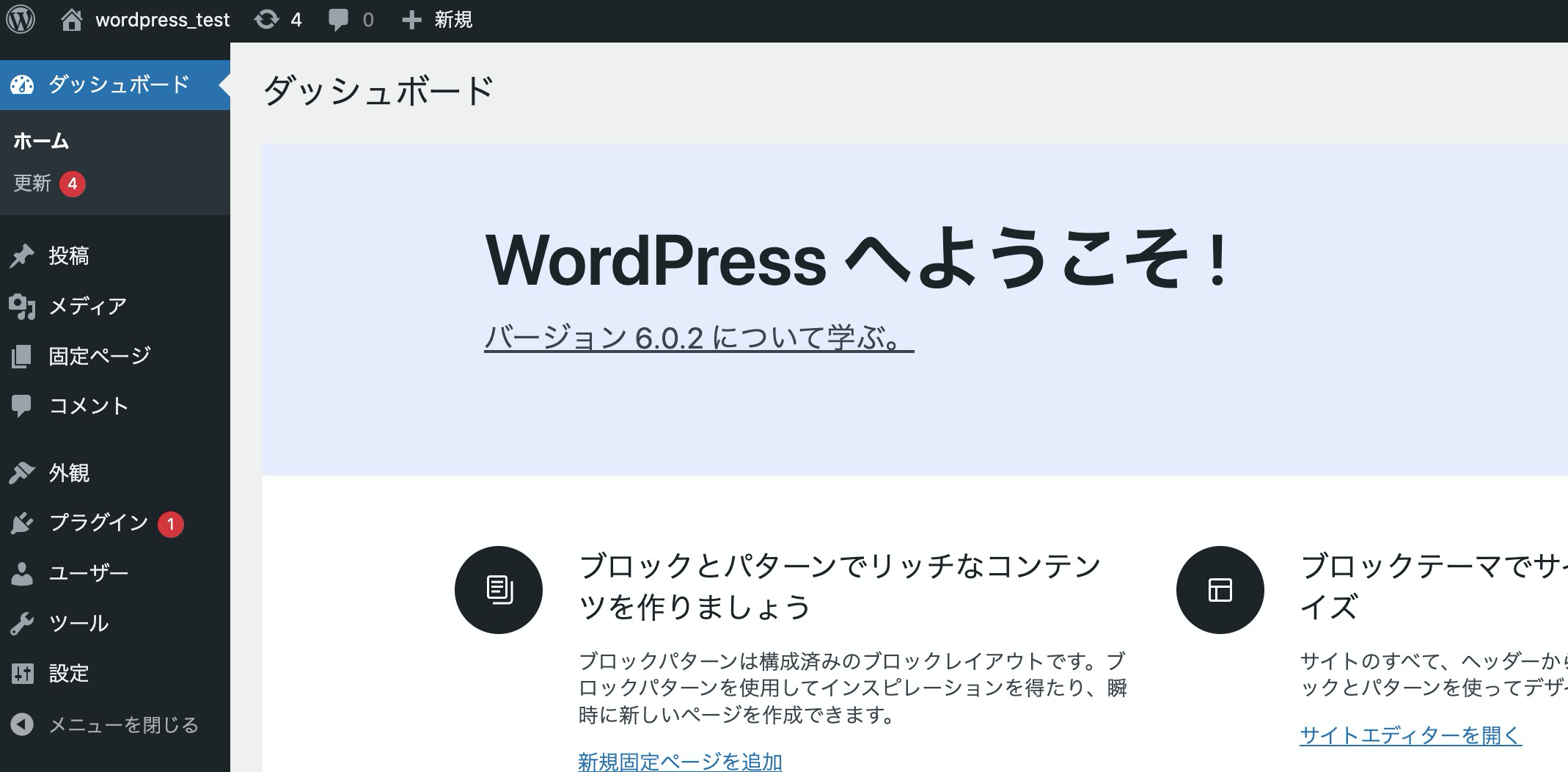Open the comments bubble in admin bar
Image resolution: width=1568 pixels, height=772 pixels.
[x=338, y=21]
